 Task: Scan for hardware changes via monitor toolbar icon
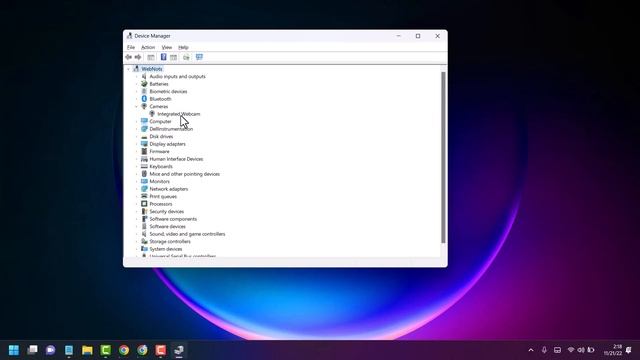click(199, 57)
